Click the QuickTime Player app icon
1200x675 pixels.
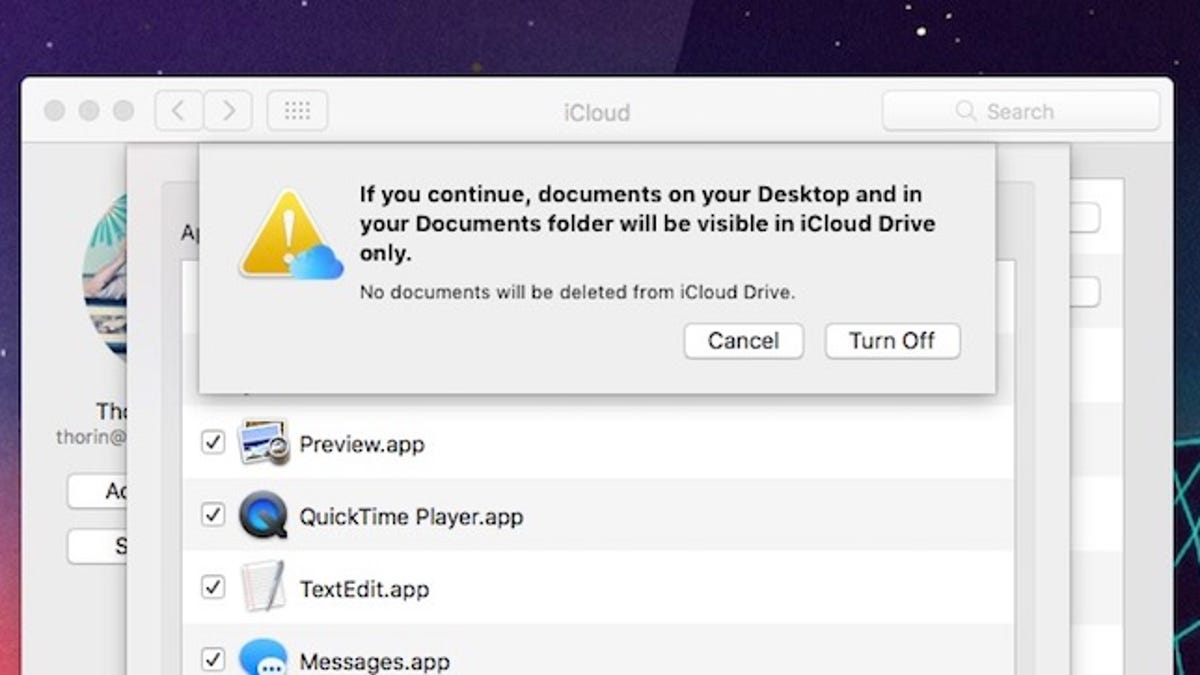click(x=263, y=516)
